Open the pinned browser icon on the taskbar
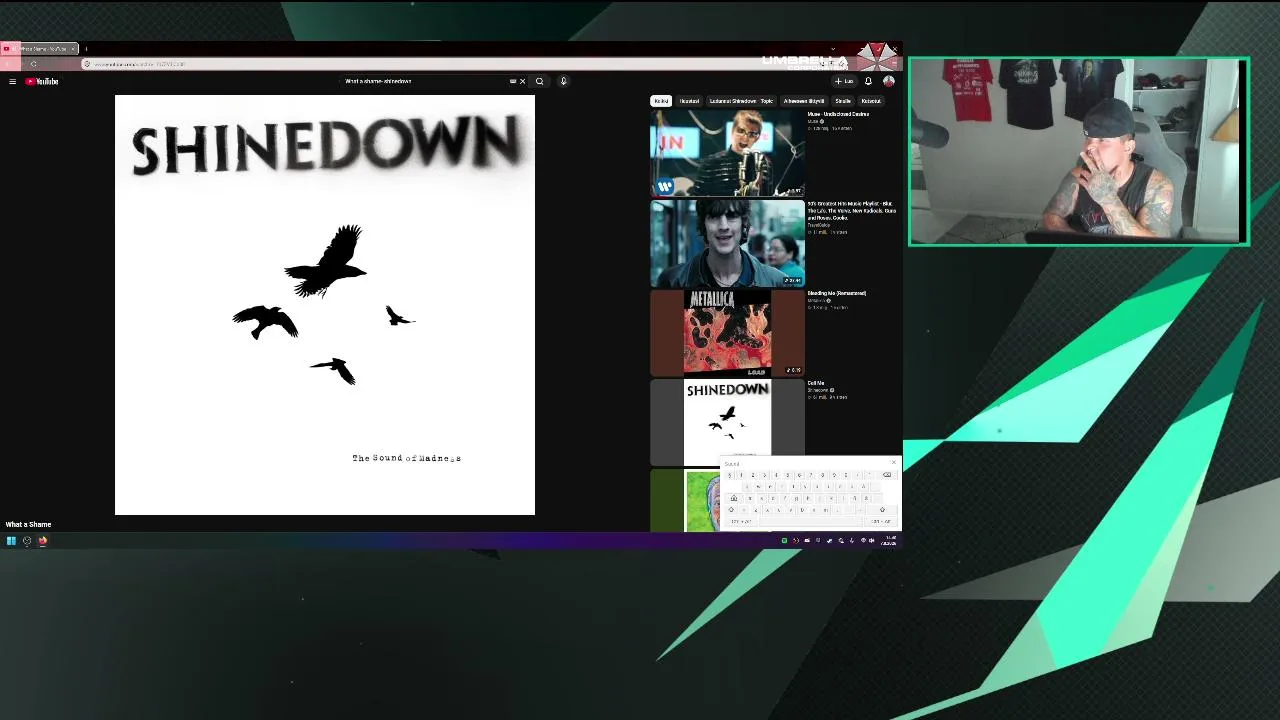Viewport: 1280px width, 720px height. (43, 541)
